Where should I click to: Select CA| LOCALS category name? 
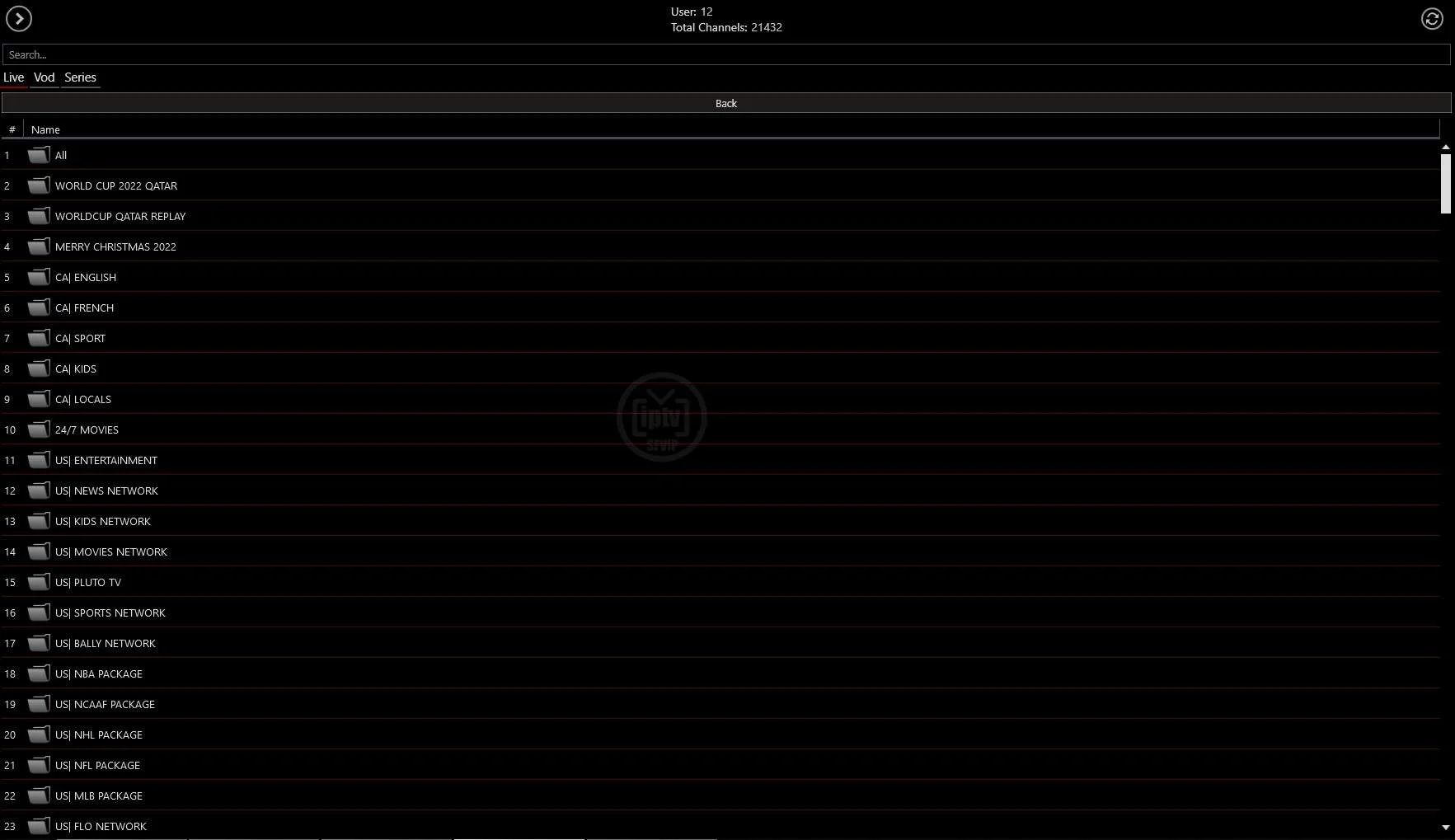pyautogui.click(x=83, y=399)
